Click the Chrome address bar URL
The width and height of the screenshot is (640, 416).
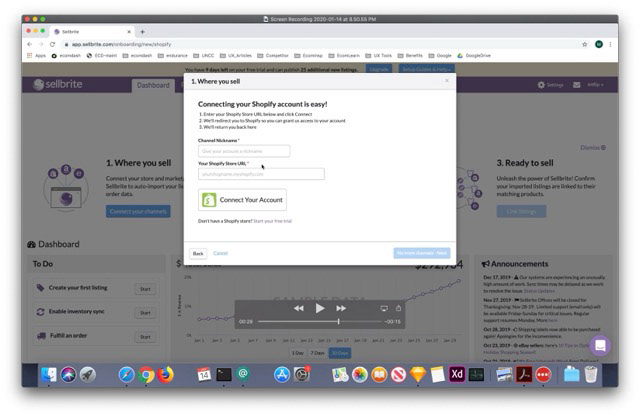(121, 44)
